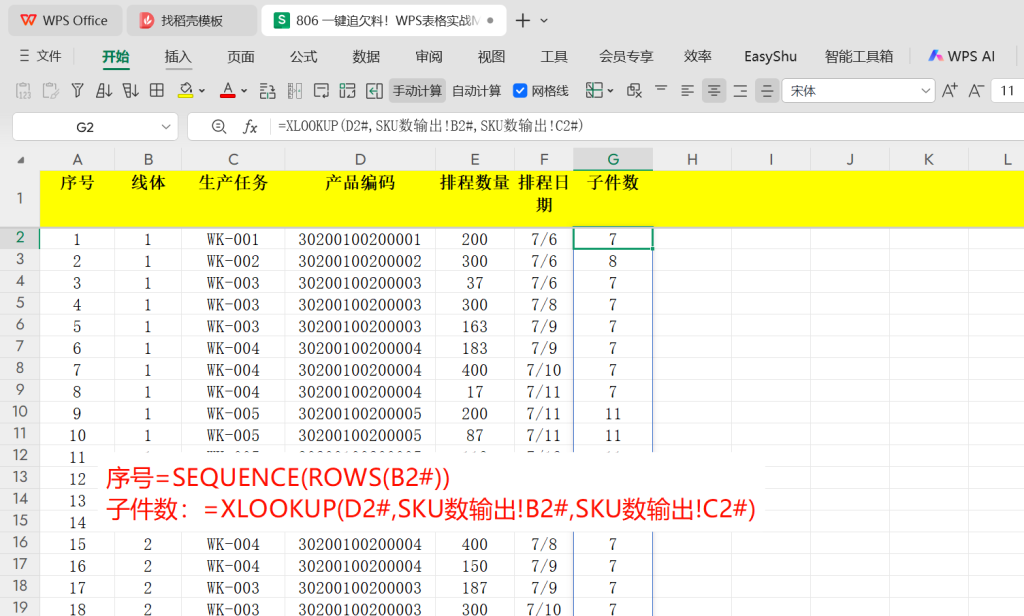The width and height of the screenshot is (1024, 616).
Task: Open the 公式 ribbon tab
Action: click(x=303, y=57)
